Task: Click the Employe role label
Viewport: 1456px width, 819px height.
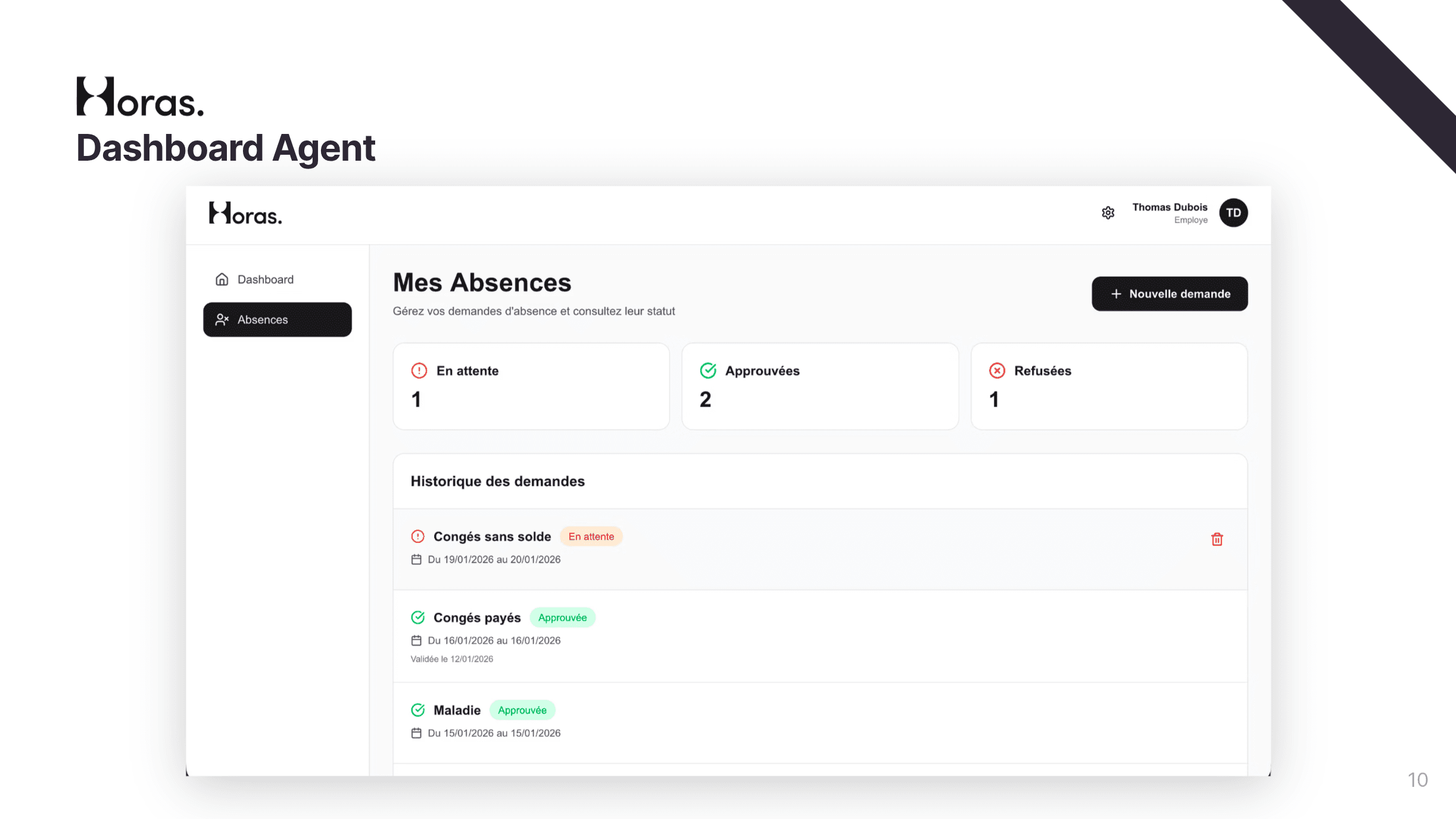Action: tap(1190, 220)
